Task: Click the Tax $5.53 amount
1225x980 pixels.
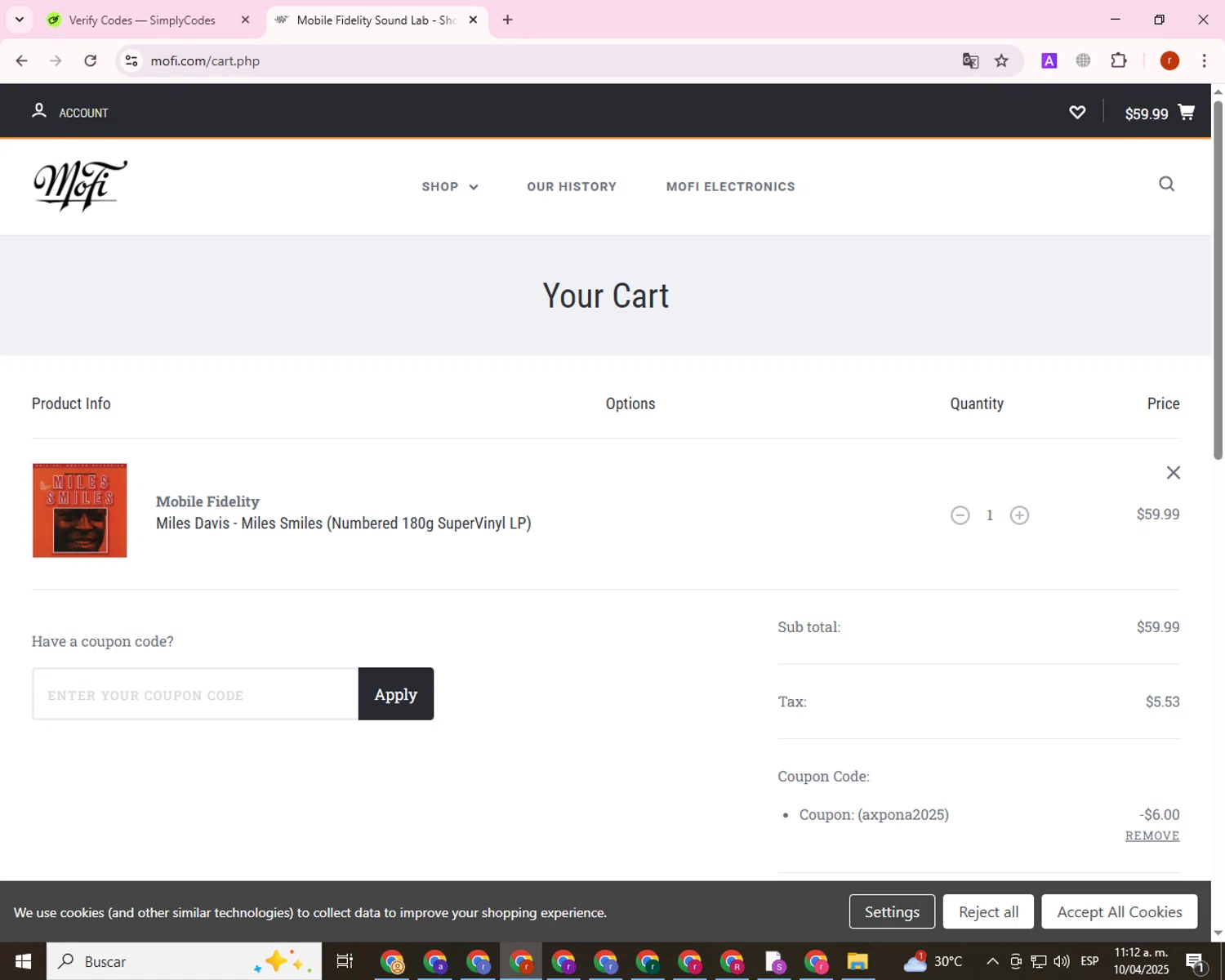Action: tap(1162, 702)
